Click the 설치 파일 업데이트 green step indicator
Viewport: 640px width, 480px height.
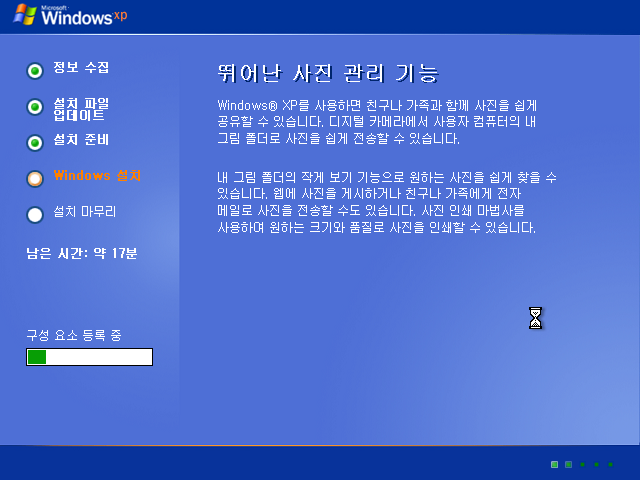coord(35,107)
